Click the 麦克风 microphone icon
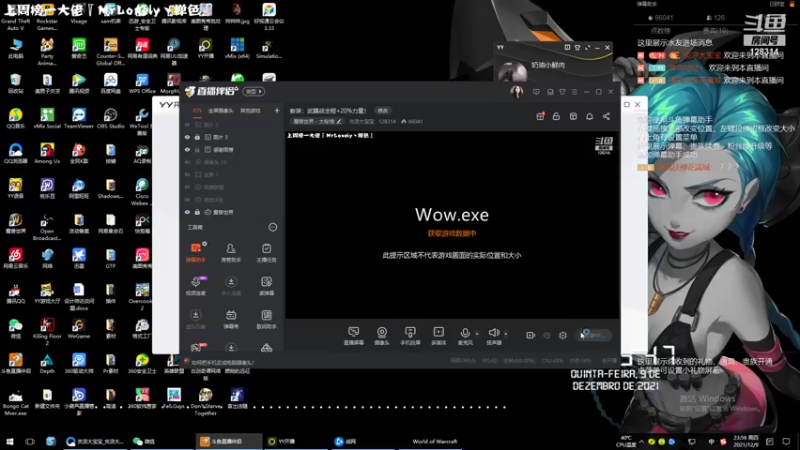Image resolution: width=800 pixels, height=450 pixels. [465, 333]
